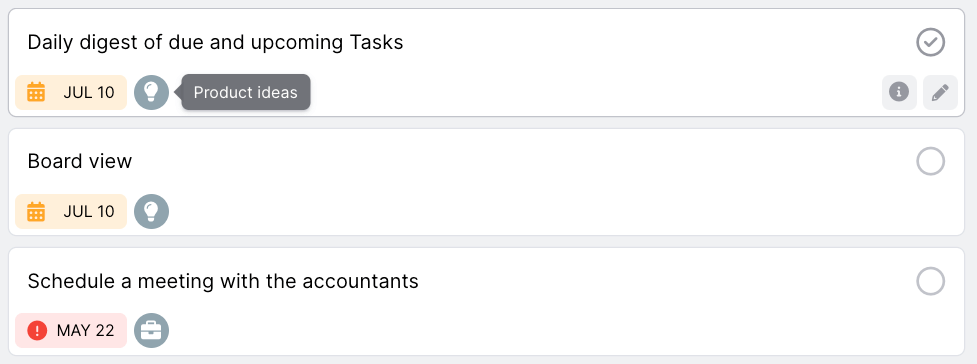Click the pencil edit icon
Viewport: 977px width, 364px height.
[x=940, y=92]
